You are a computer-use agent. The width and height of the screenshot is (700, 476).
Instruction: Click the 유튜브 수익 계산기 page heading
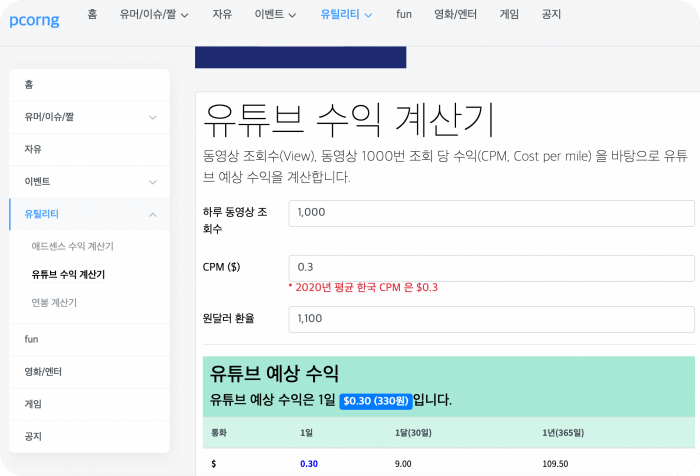click(349, 121)
